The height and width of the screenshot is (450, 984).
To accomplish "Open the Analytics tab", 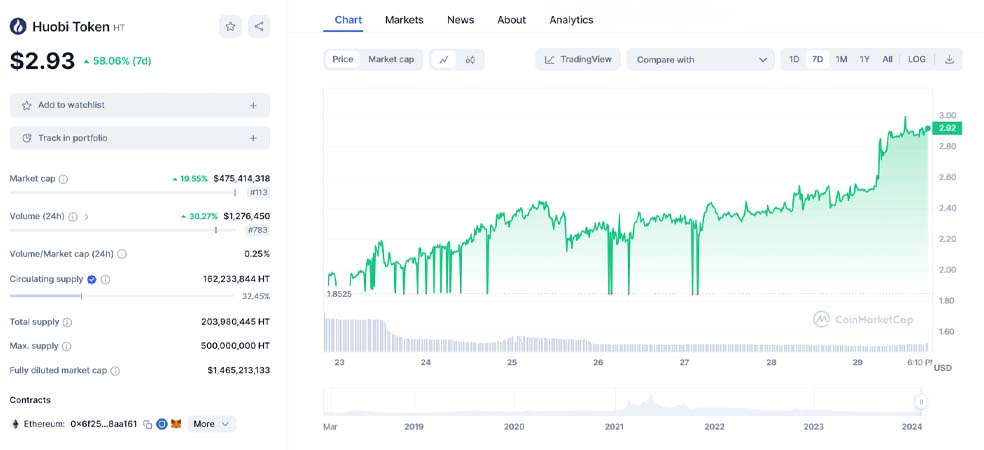I will [571, 20].
